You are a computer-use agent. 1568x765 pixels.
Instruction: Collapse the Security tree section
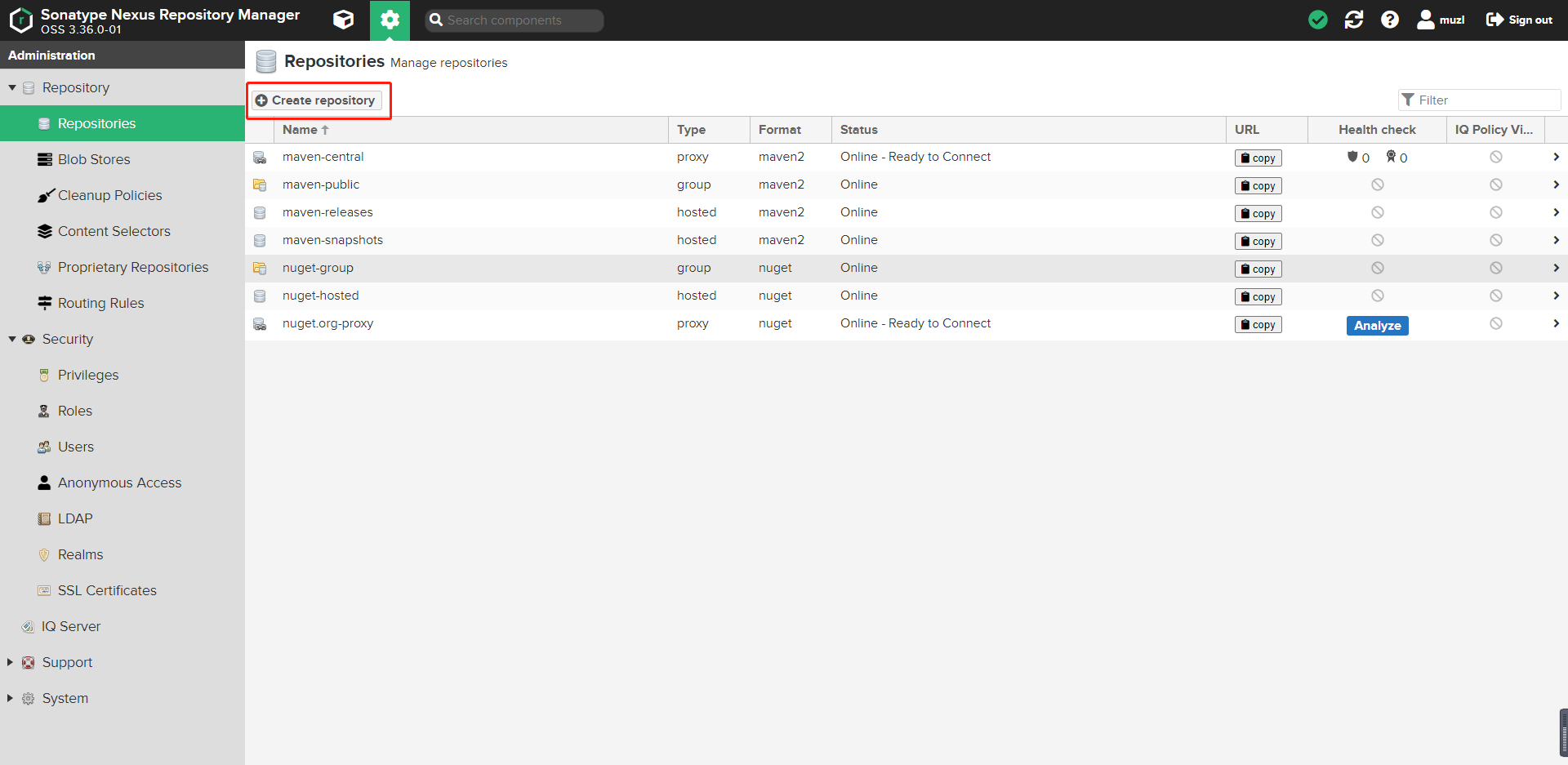click(12, 339)
